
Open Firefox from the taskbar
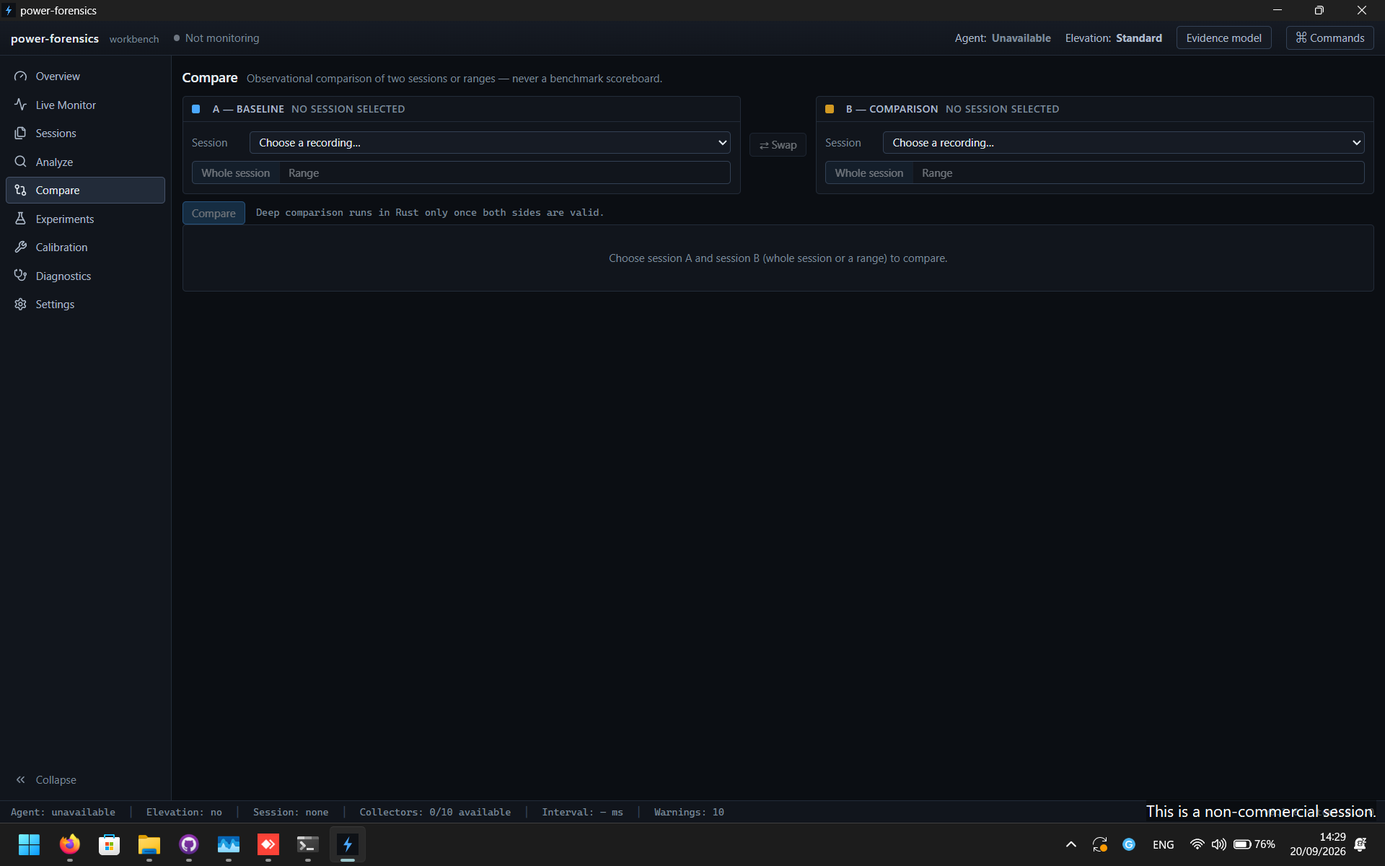pyautogui.click(x=69, y=845)
